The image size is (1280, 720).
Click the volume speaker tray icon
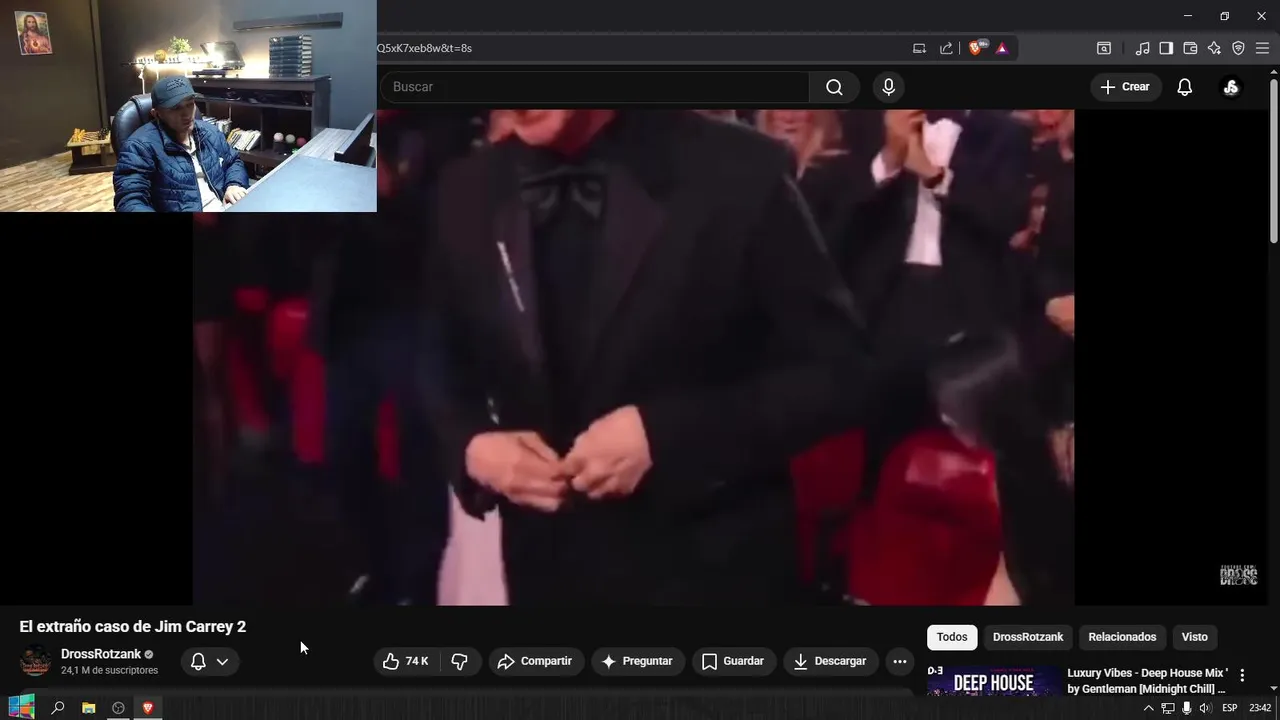[1204, 708]
